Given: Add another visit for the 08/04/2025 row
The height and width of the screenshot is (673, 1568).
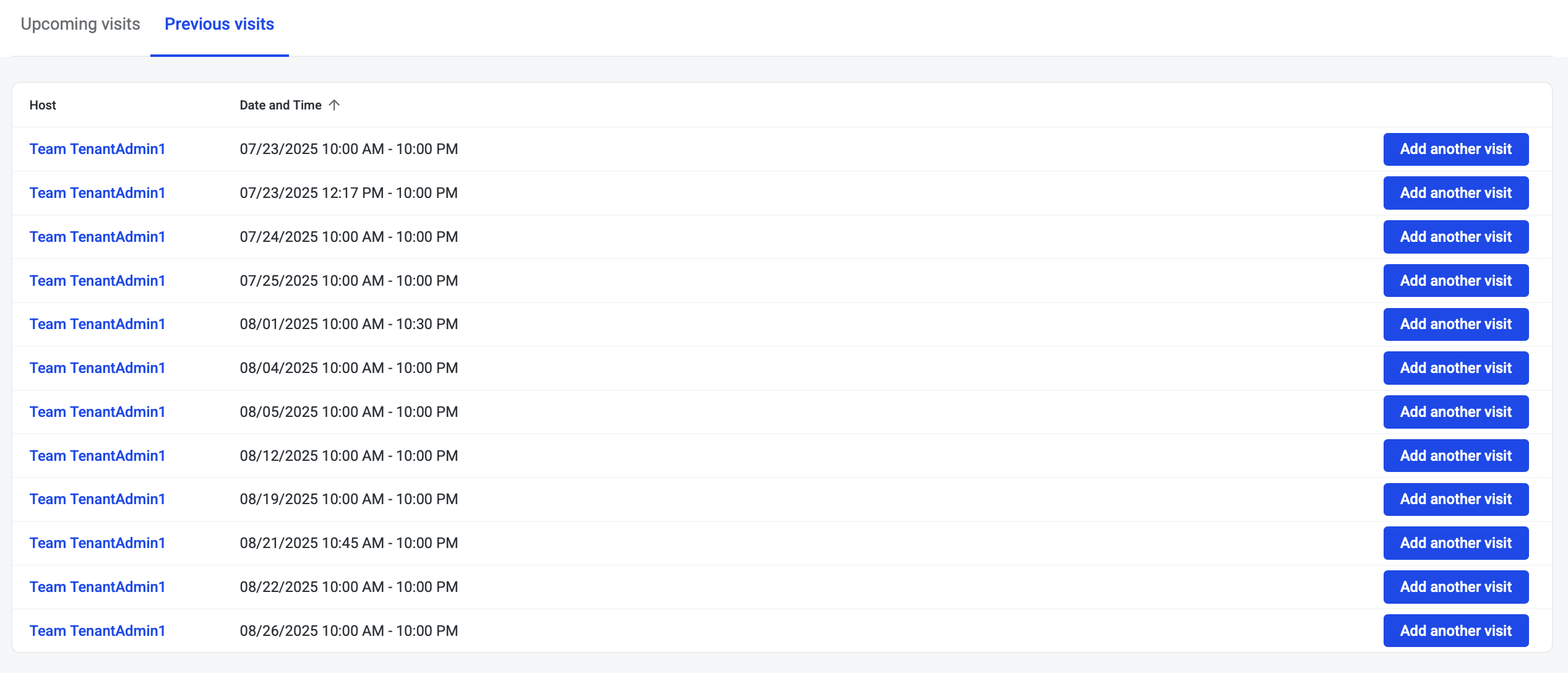Looking at the screenshot, I should pyautogui.click(x=1455, y=368).
